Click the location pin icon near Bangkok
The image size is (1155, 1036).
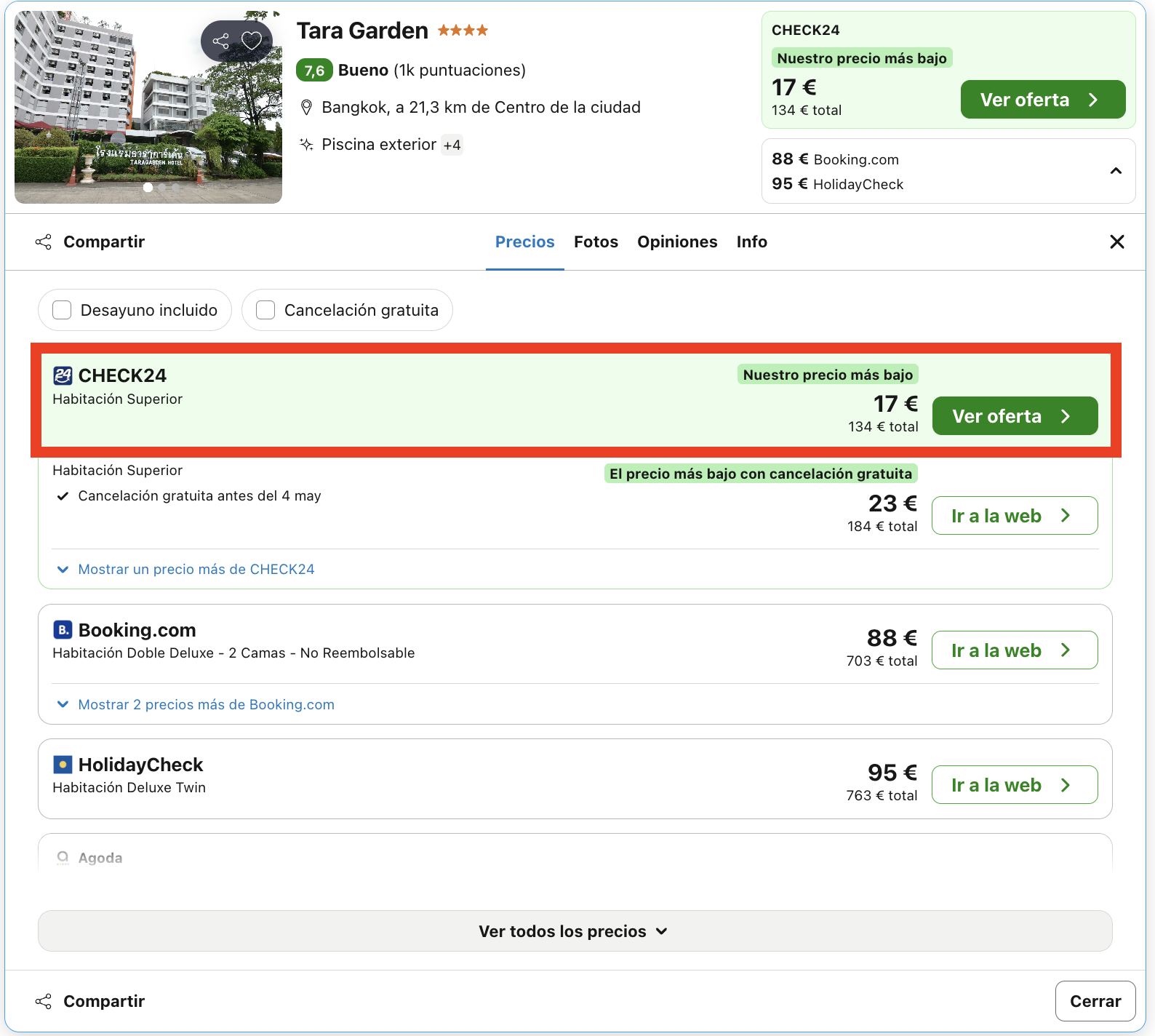coord(307,108)
